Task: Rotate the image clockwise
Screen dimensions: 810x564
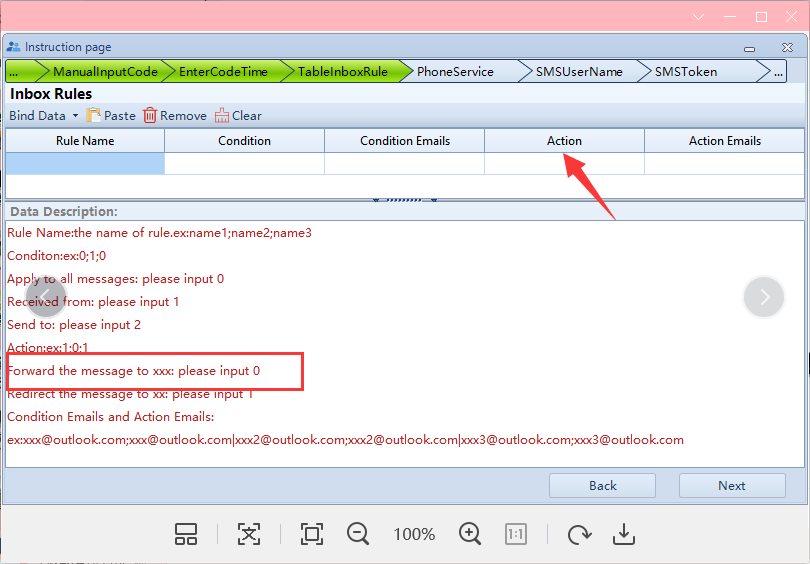Action: pyautogui.click(x=578, y=534)
